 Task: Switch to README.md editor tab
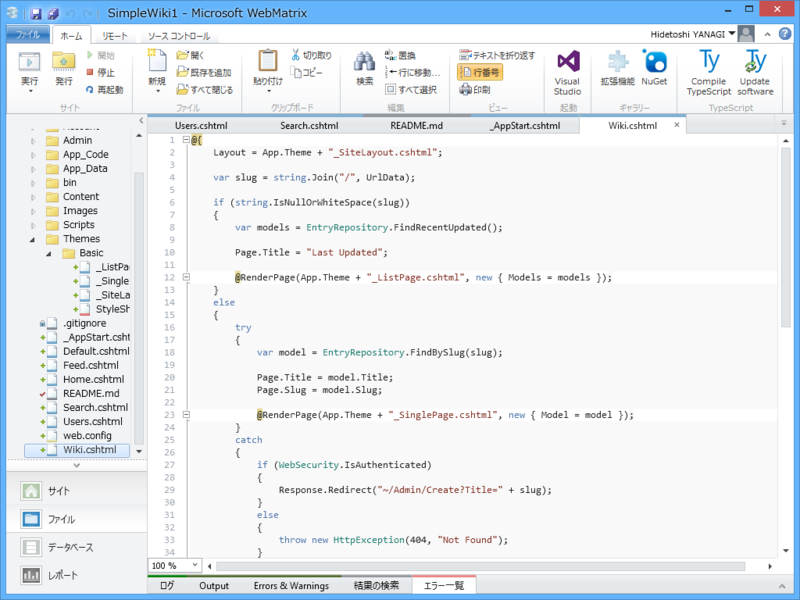coord(416,126)
